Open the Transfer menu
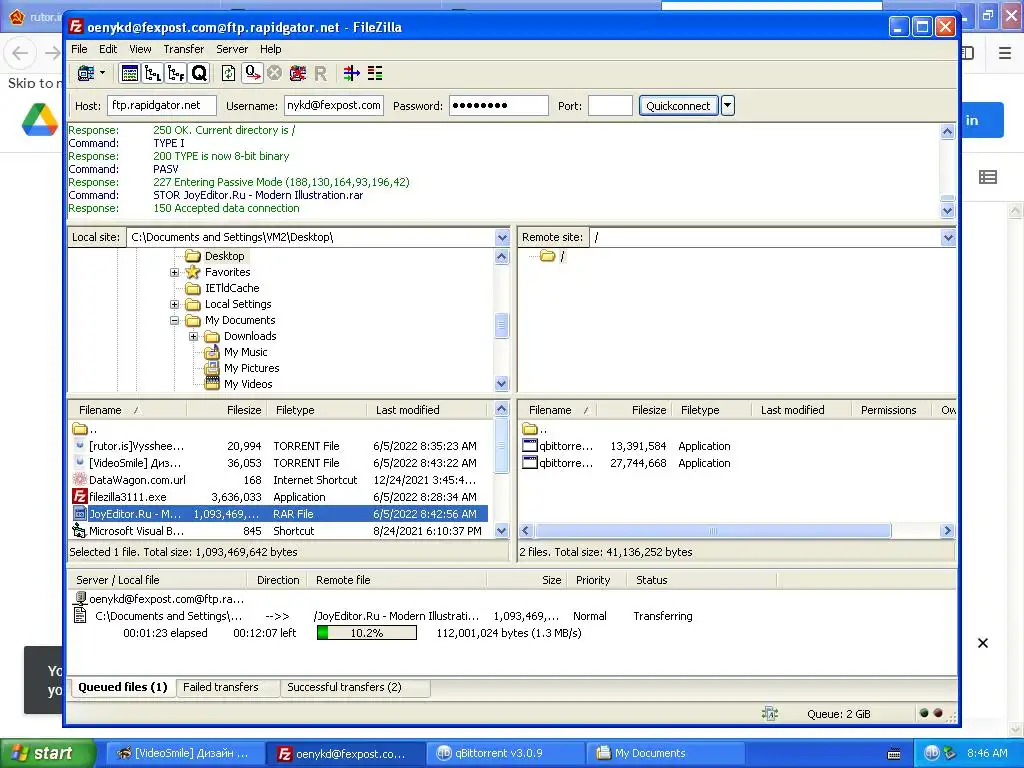 184,49
